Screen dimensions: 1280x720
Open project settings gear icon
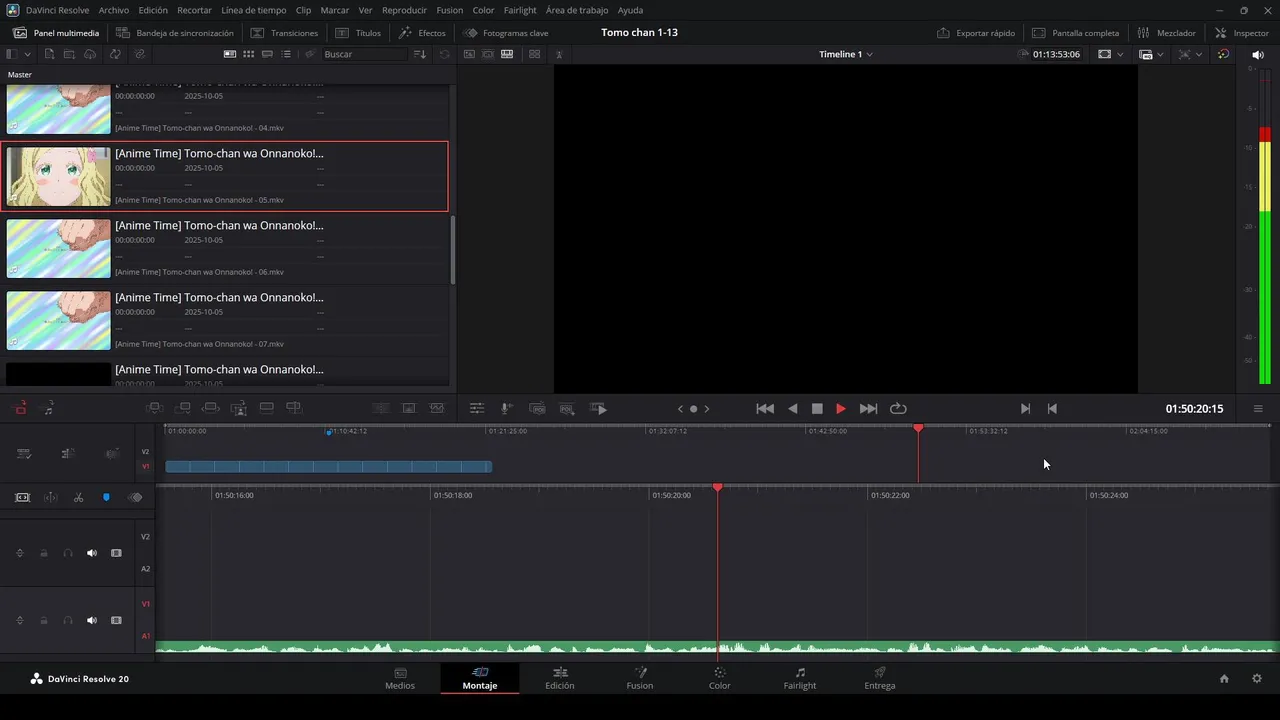tap(1257, 678)
